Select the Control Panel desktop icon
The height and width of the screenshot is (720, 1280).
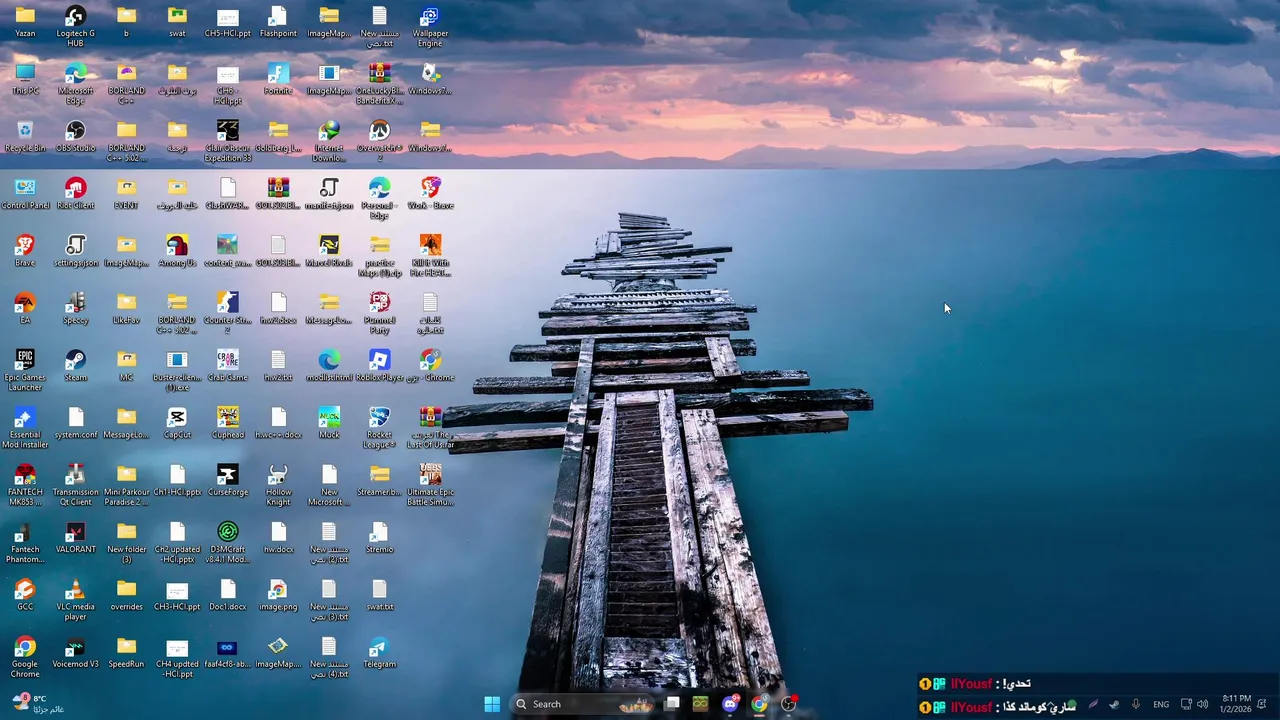(x=25, y=193)
